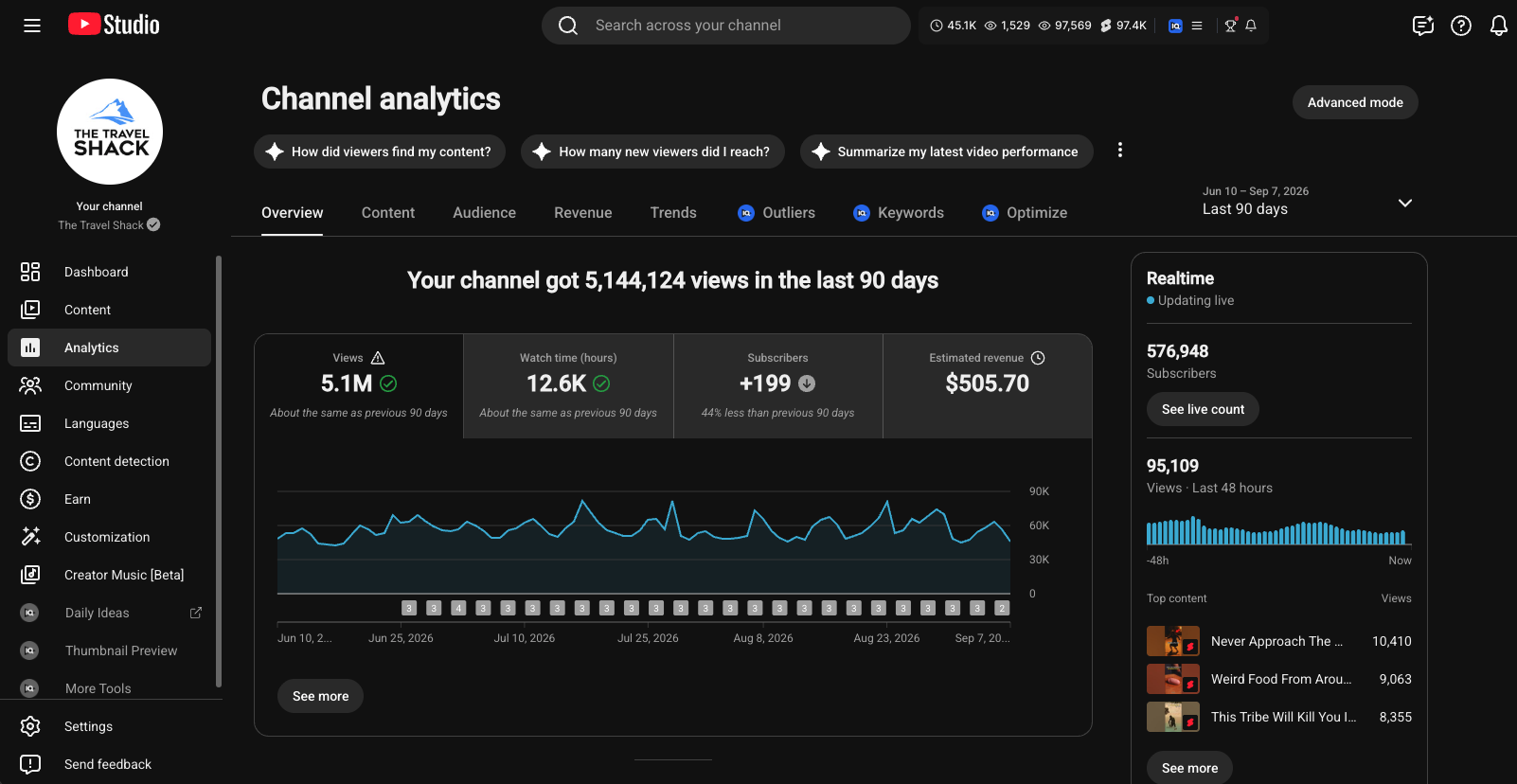Expand the extension list menu in toolbar
The width and height of the screenshot is (1517, 784).
click(1197, 26)
